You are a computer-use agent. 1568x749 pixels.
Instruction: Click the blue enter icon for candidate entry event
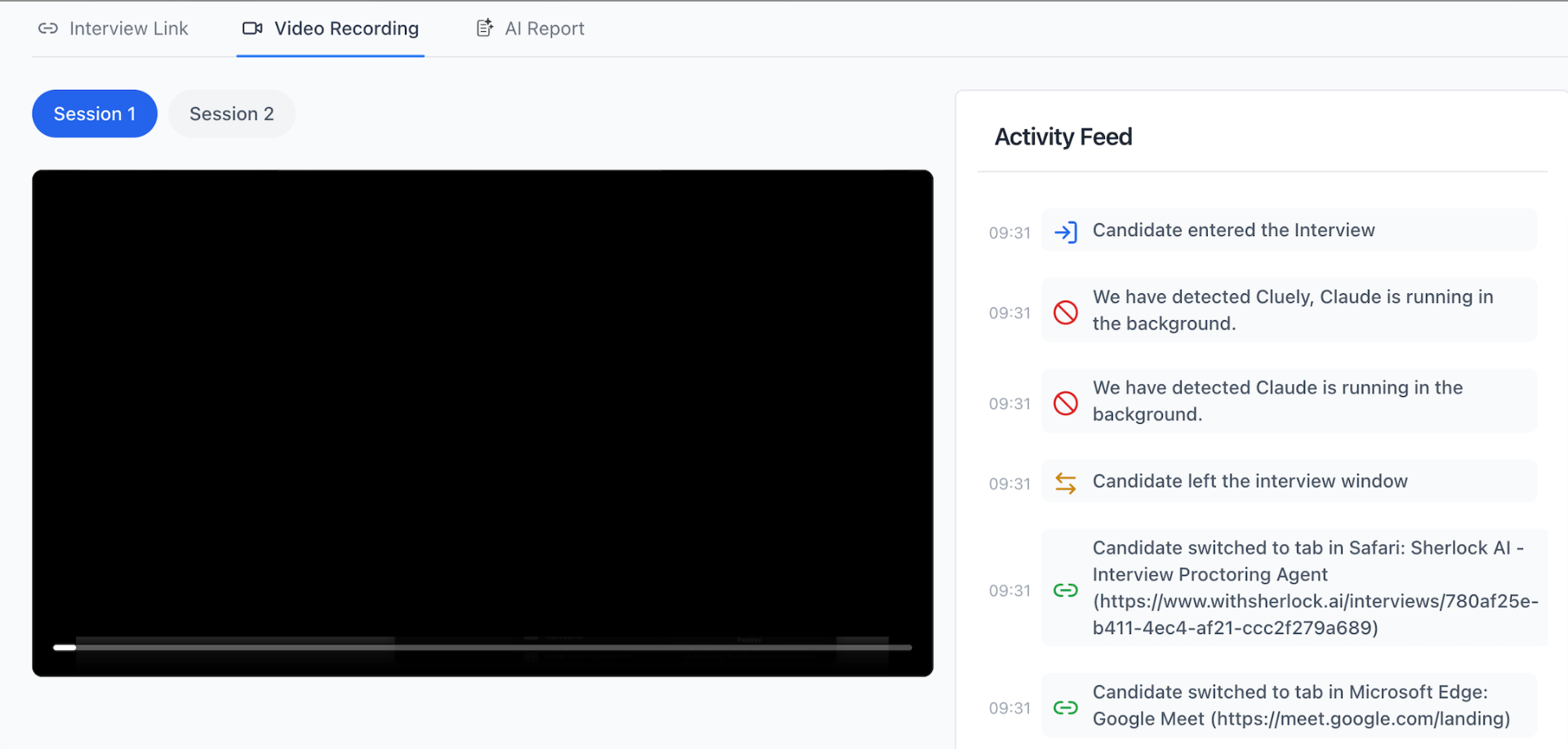1066,232
